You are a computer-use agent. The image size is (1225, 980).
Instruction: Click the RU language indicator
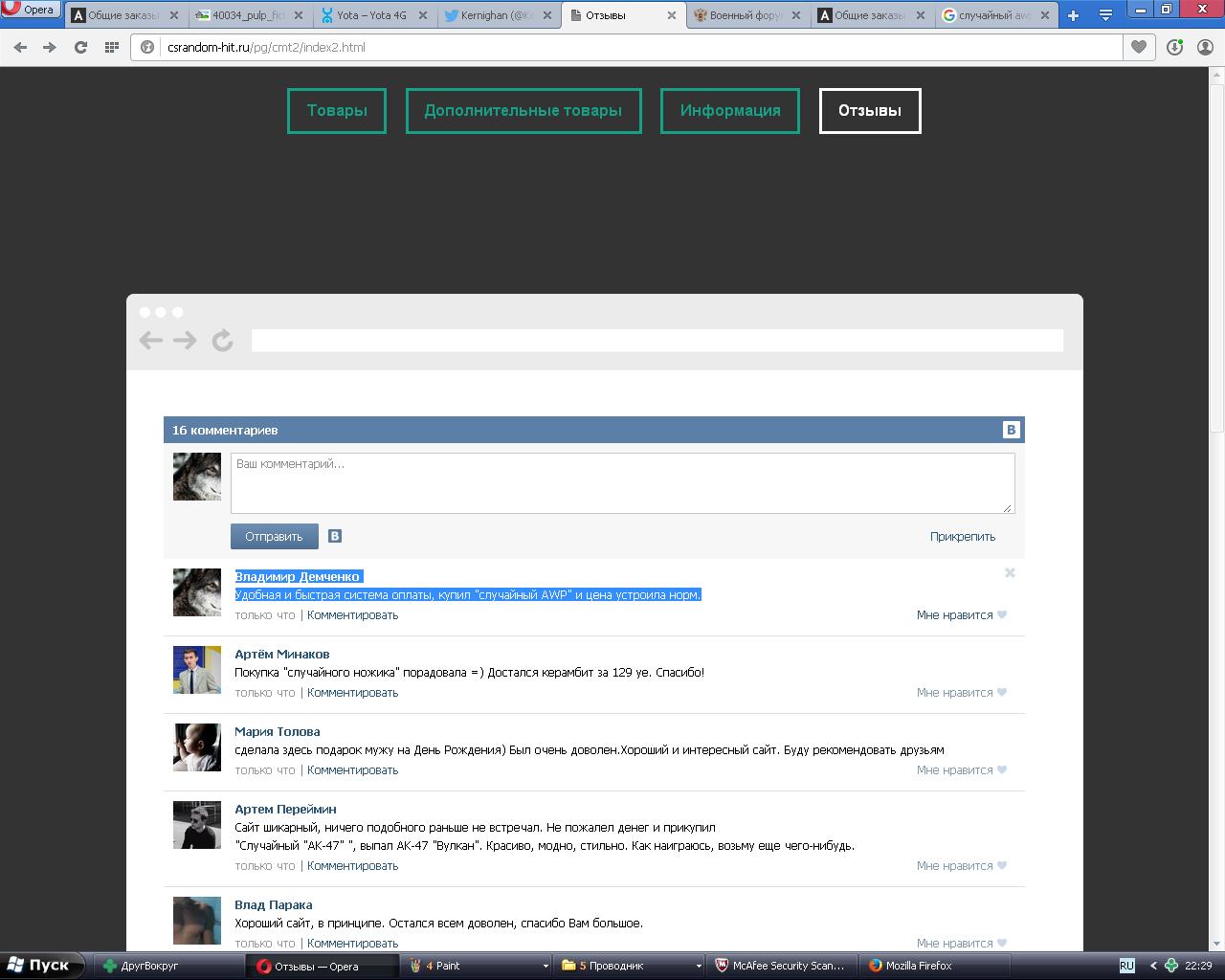pos(1126,966)
